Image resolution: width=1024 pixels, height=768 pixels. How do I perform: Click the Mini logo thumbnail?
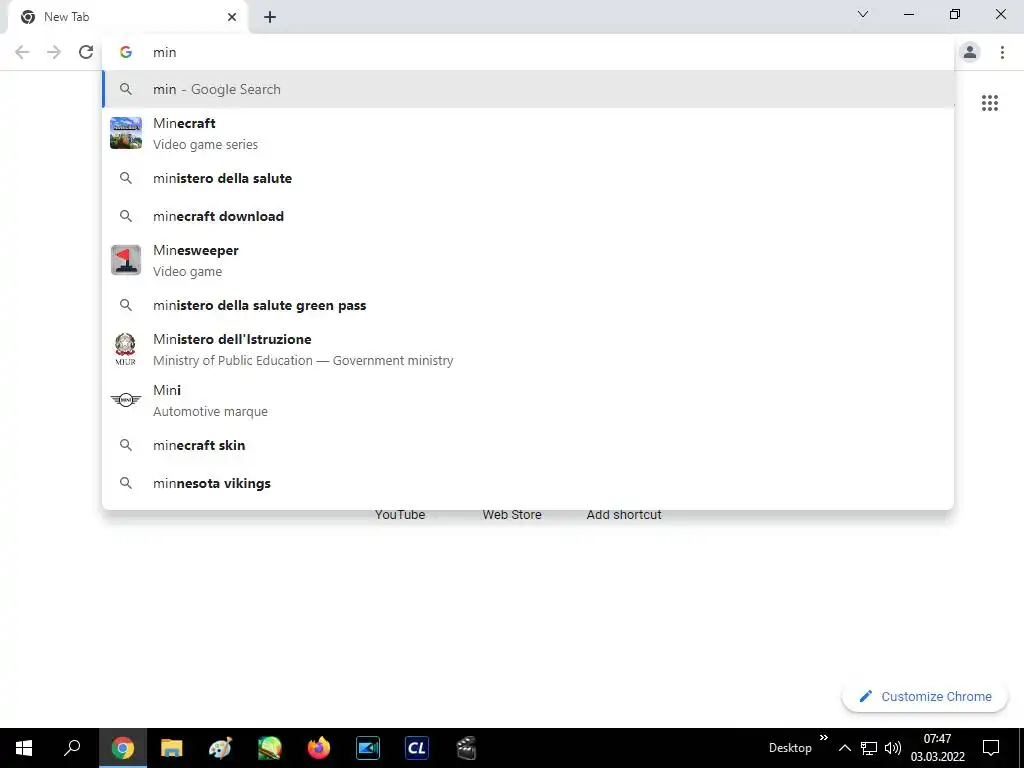tap(125, 400)
